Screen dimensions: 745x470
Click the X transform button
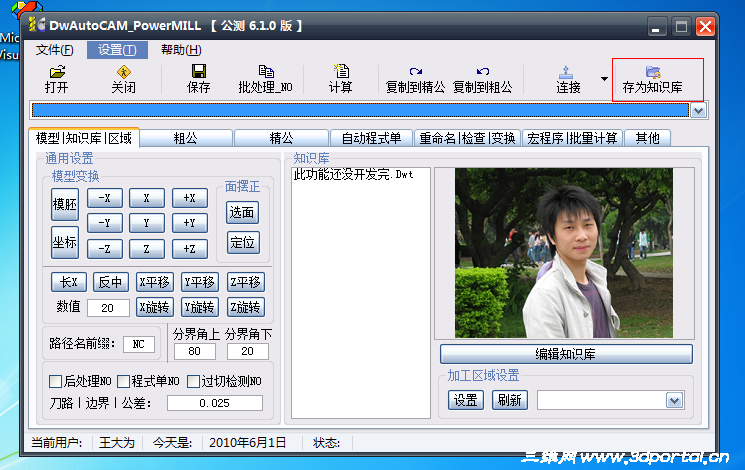tap(147, 198)
